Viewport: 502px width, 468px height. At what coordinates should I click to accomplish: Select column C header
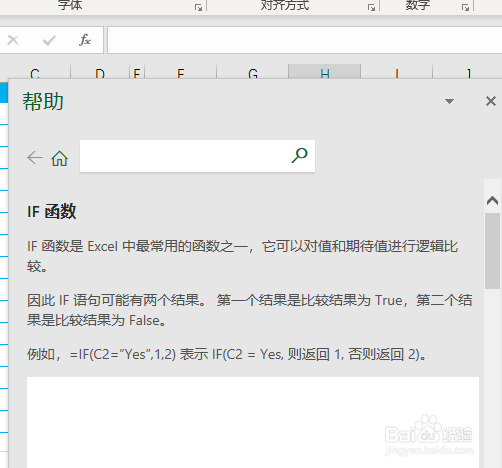(35, 72)
